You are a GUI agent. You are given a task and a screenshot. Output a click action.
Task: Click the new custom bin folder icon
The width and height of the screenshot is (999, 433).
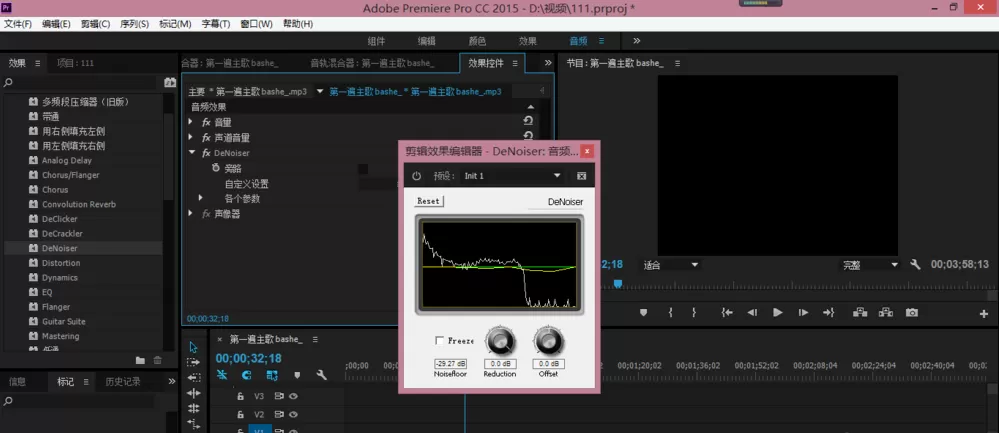140,360
